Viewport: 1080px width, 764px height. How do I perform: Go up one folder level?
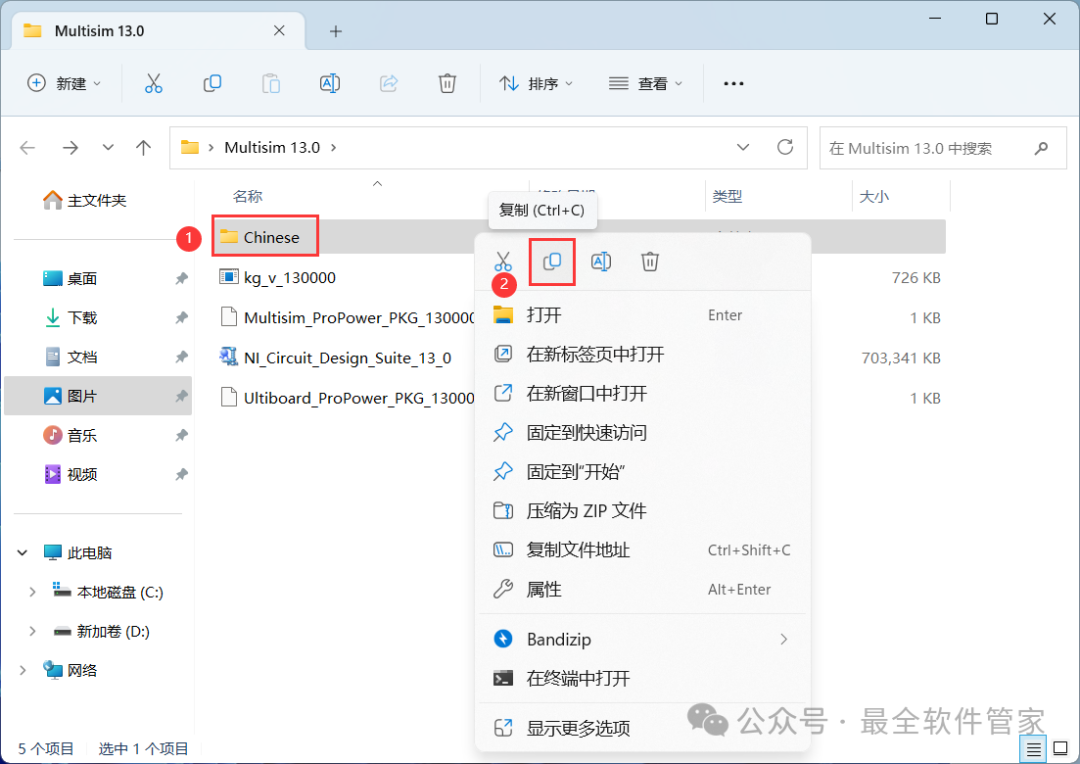coord(143,147)
